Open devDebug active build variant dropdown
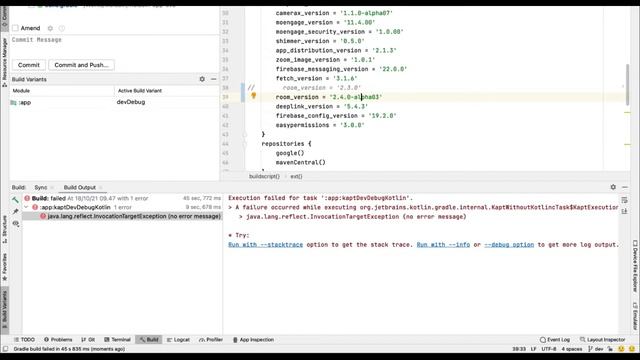 pyautogui.click(x=167, y=102)
